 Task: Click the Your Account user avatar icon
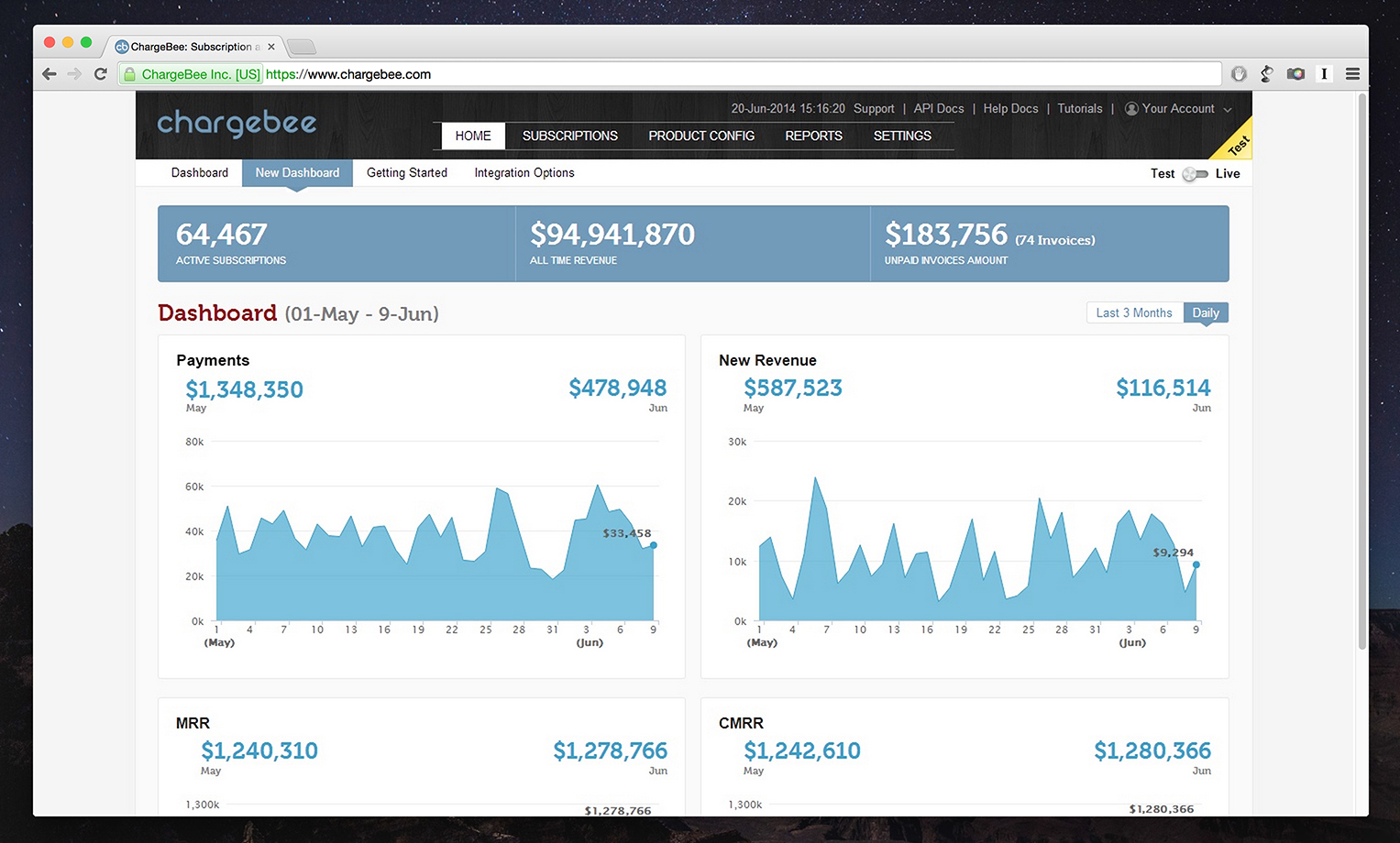tap(1131, 108)
